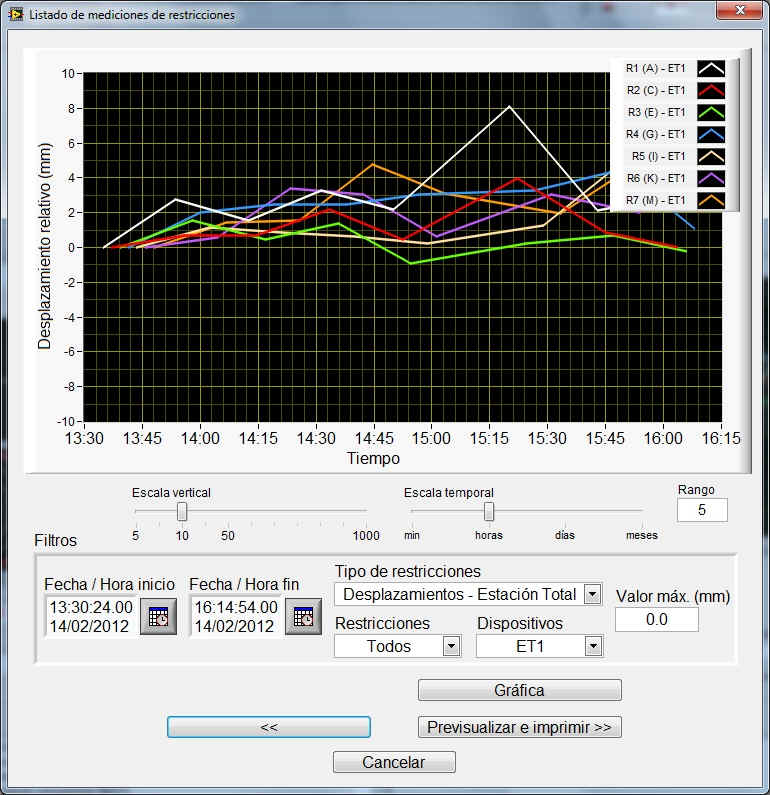The height and width of the screenshot is (795, 770).
Task: Click R5 (I) - ET1 beige legend swatch
Action: pos(711,156)
